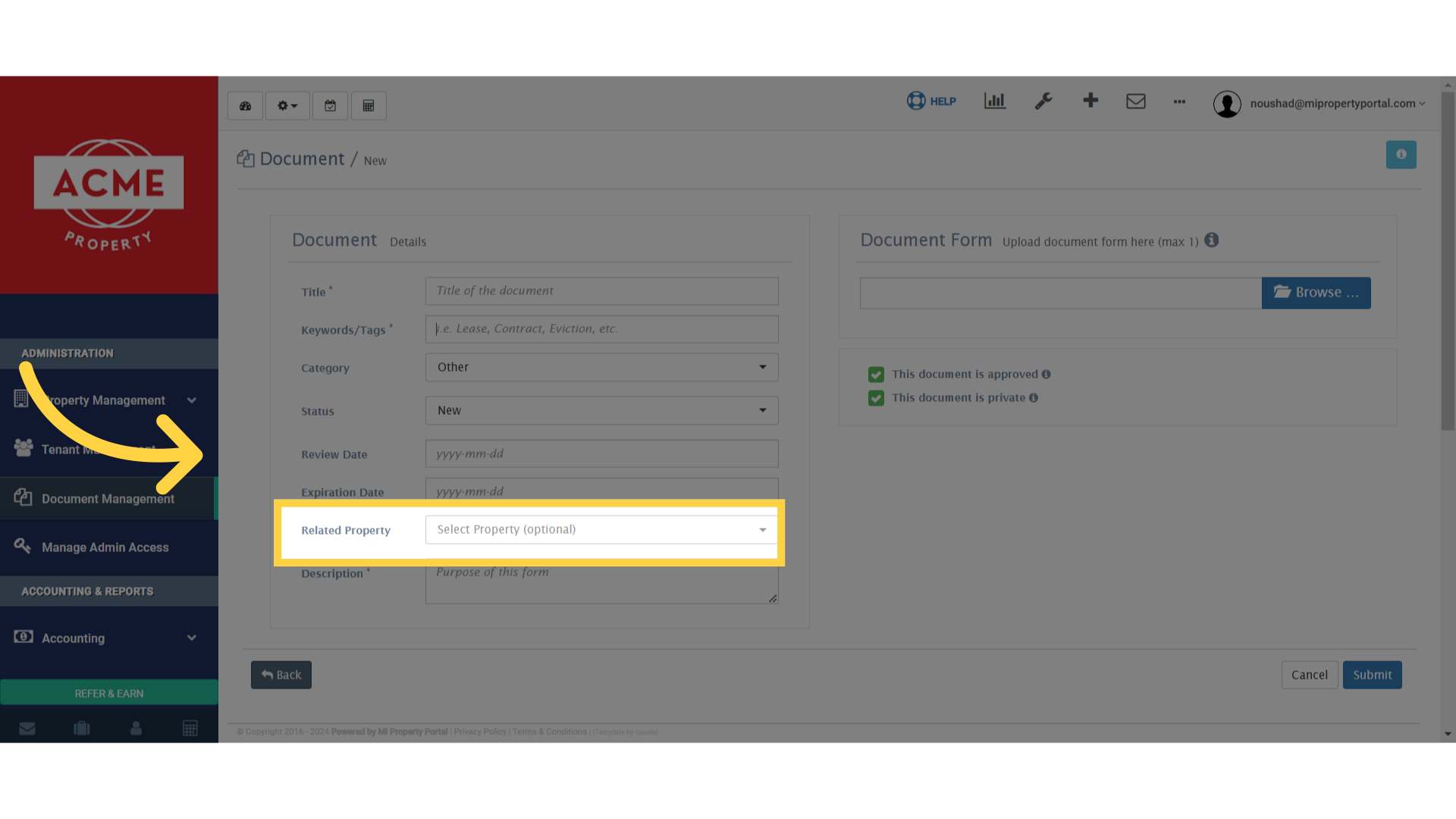Click the document upload file path field
This screenshot has height=819, width=1456.
click(1061, 293)
